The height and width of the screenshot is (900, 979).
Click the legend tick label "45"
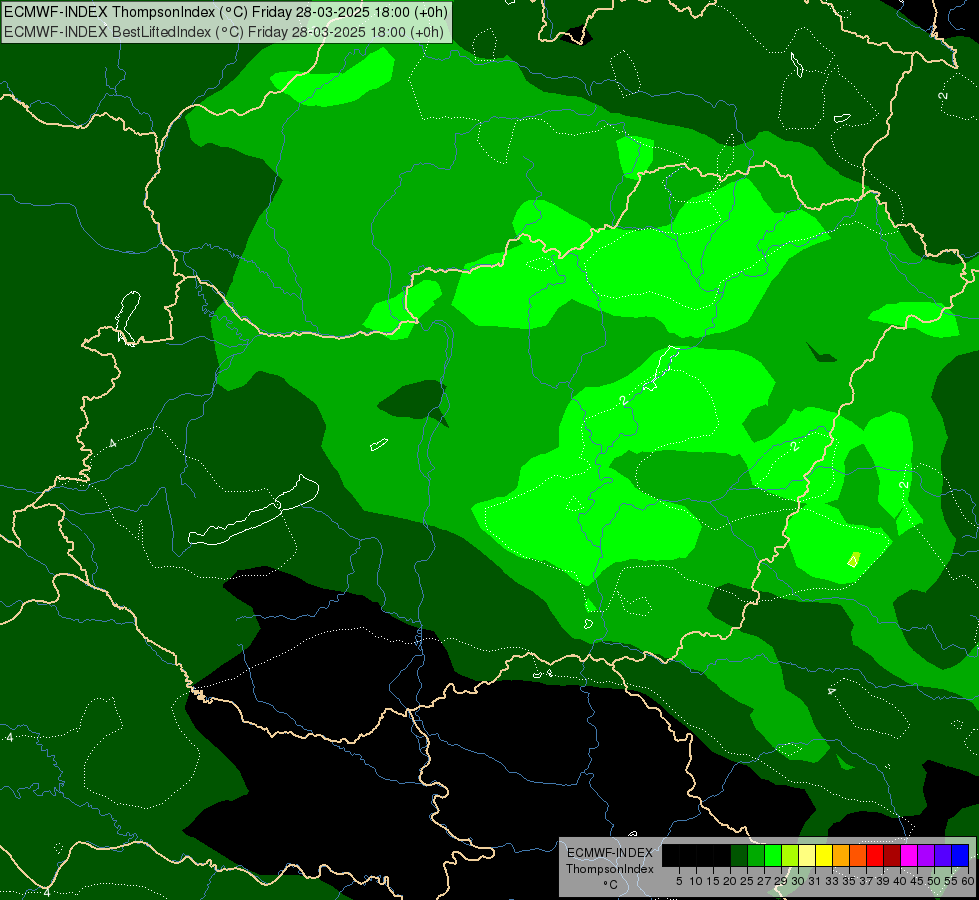coord(917,881)
